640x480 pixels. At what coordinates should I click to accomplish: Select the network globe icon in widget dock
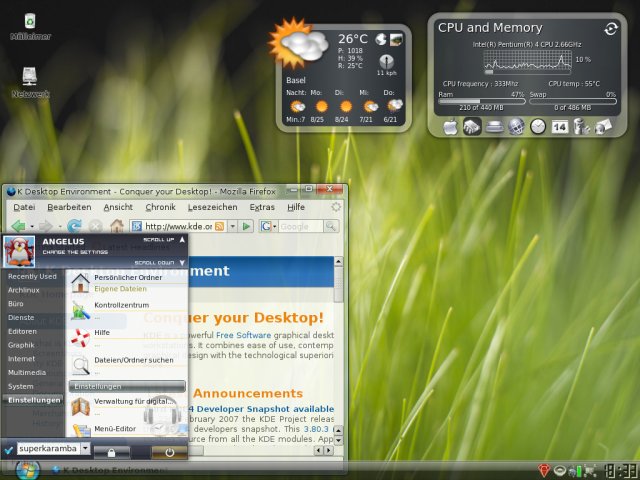(x=516, y=127)
